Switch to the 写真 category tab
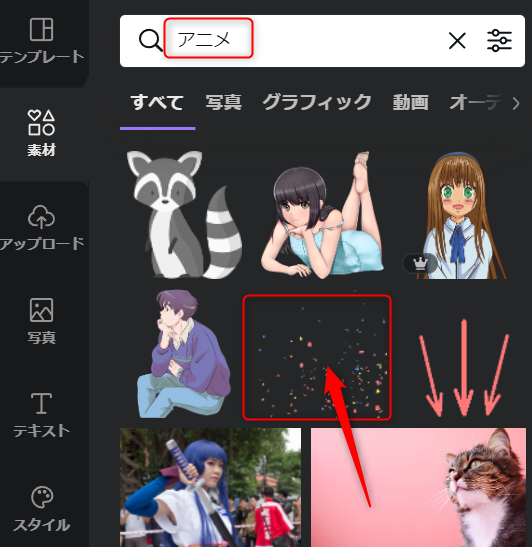The height and width of the screenshot is (547, 532). [x=224, y=102]
